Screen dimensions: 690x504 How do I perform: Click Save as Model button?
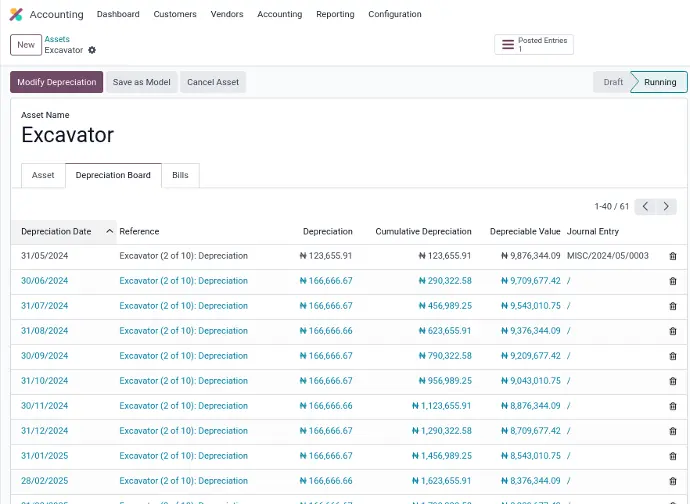click(142, 82)
